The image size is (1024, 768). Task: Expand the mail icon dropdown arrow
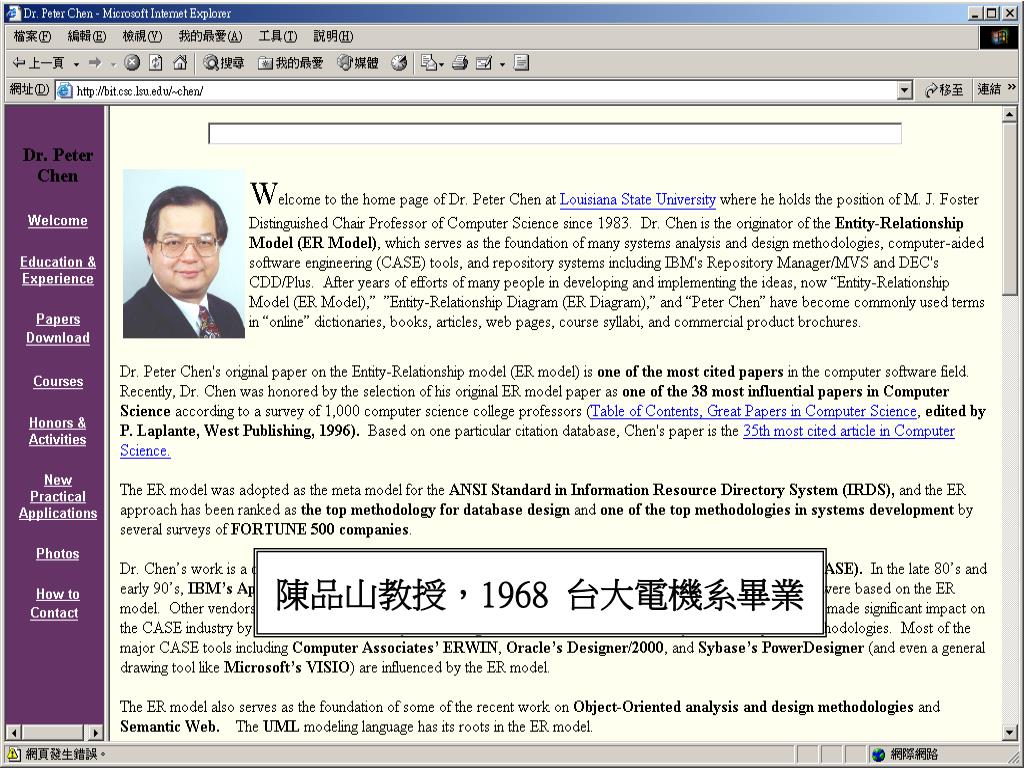[442, 64]
